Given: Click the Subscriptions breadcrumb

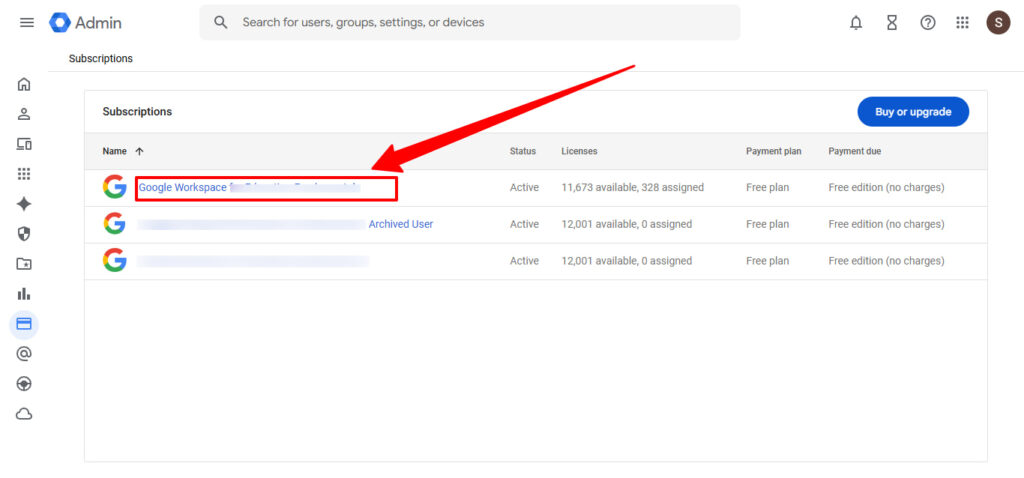Looking at the screenshot, I should click(x=100, y=59).
